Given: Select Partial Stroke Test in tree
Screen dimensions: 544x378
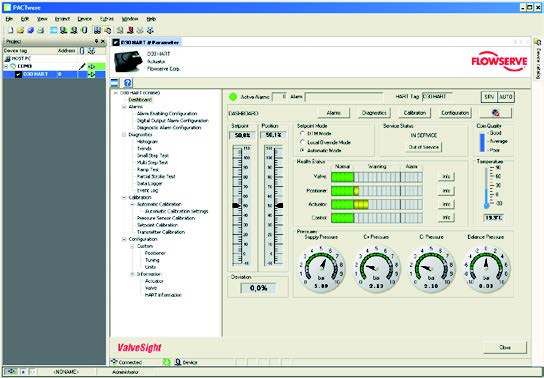Looking at the screenshot, I should pyautogui.click(x=156, y=177).
